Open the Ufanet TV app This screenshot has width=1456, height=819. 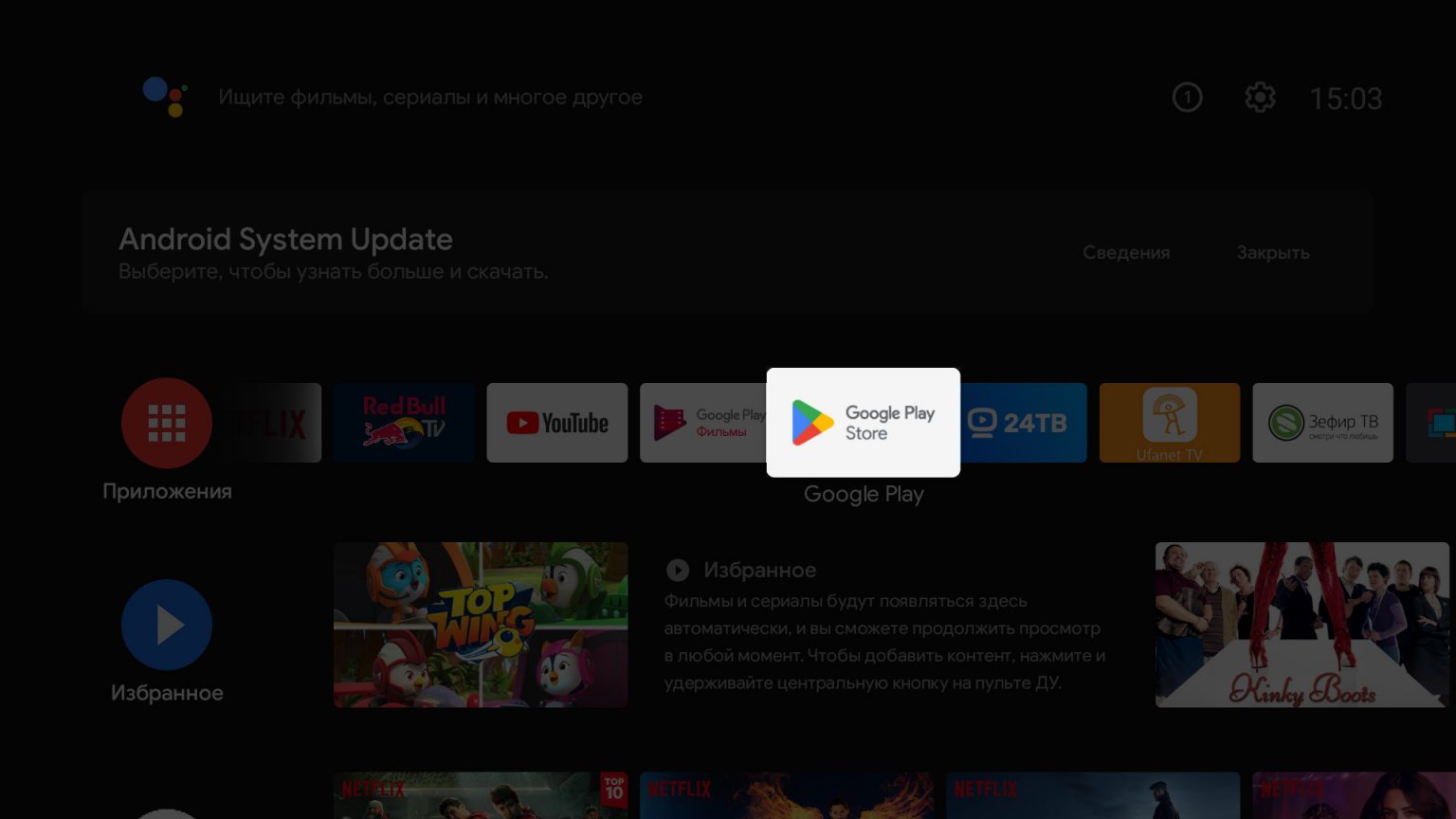point(1169,423)
